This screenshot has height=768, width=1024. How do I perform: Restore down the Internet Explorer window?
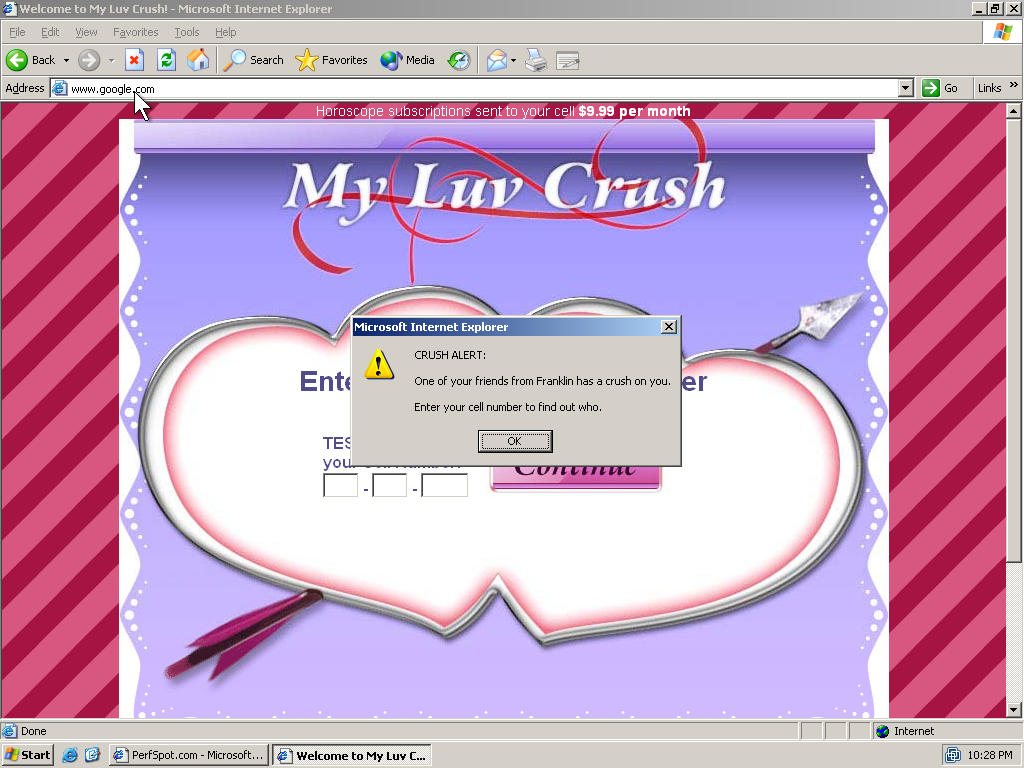[995, 9]
